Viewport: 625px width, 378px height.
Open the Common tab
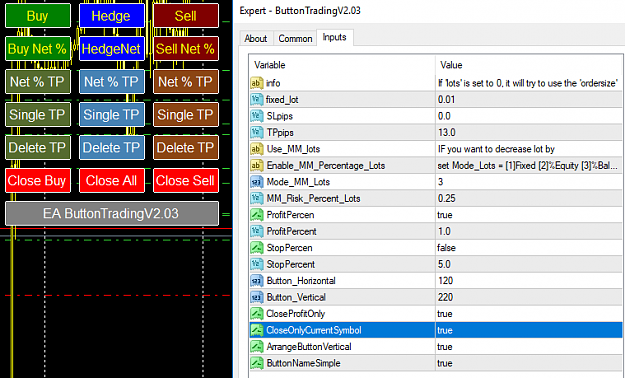(x=295, y=39)
